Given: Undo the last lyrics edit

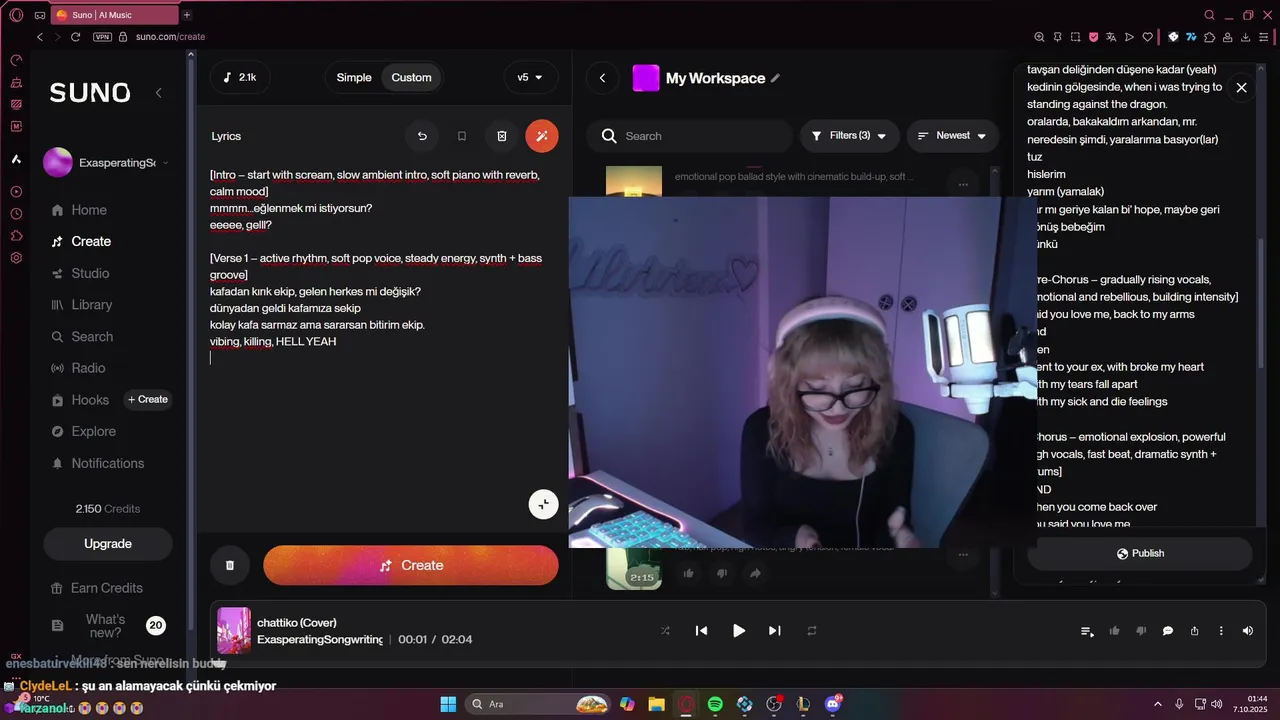Looking at the screenshot, I should coord(422,136).
